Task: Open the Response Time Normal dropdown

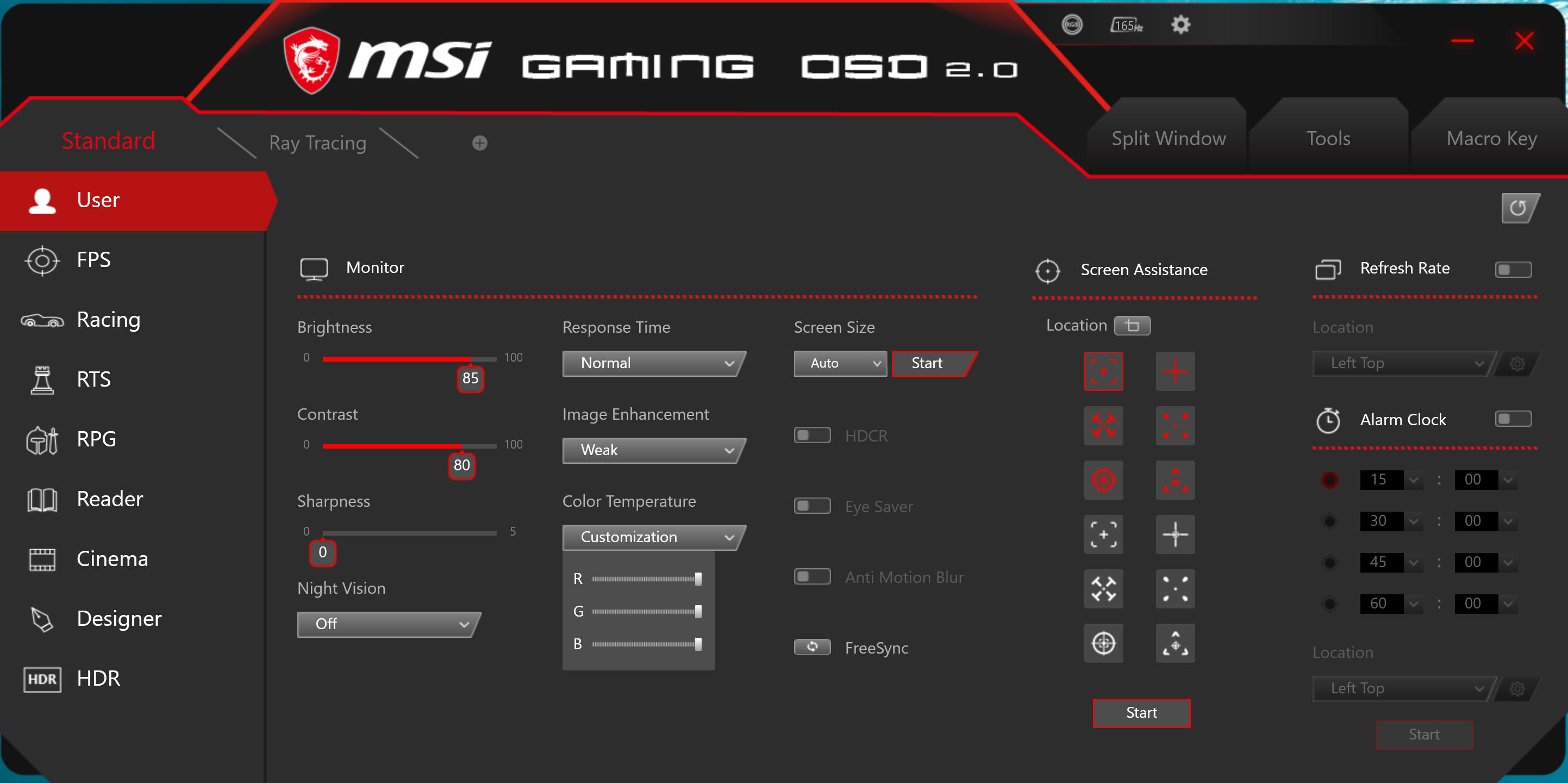Action: [654, 363]
